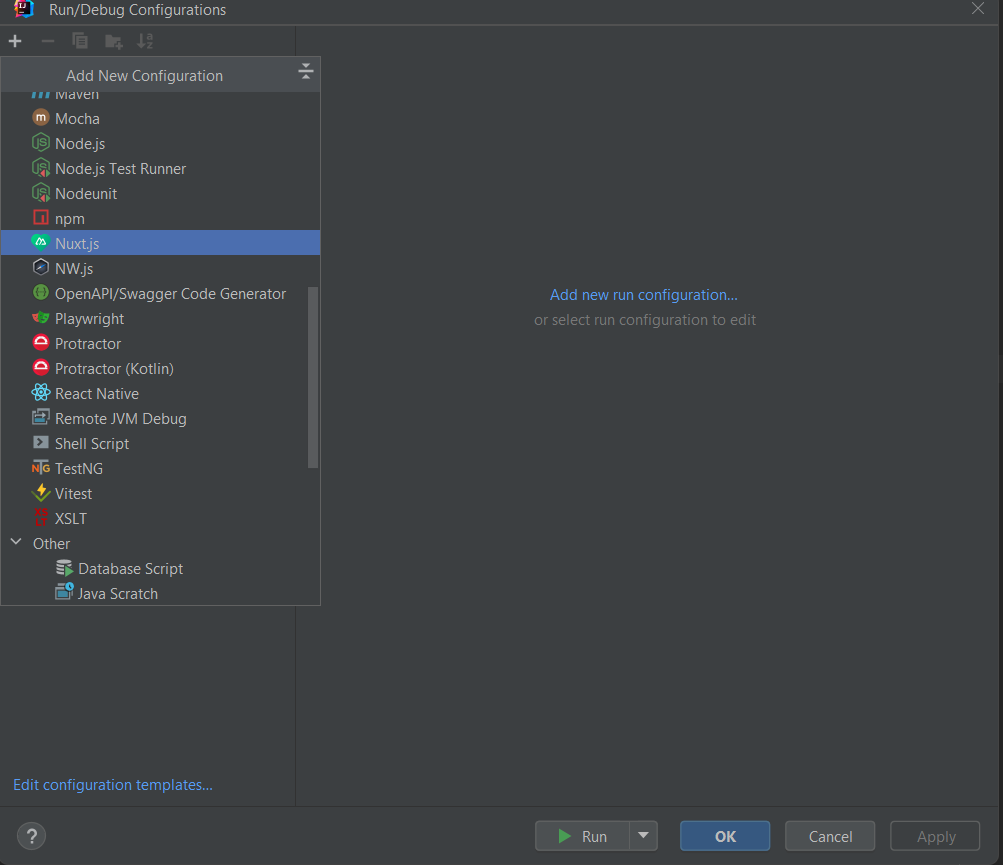Select Protractor (Kotlin) text entry

(x=115, y=369)
